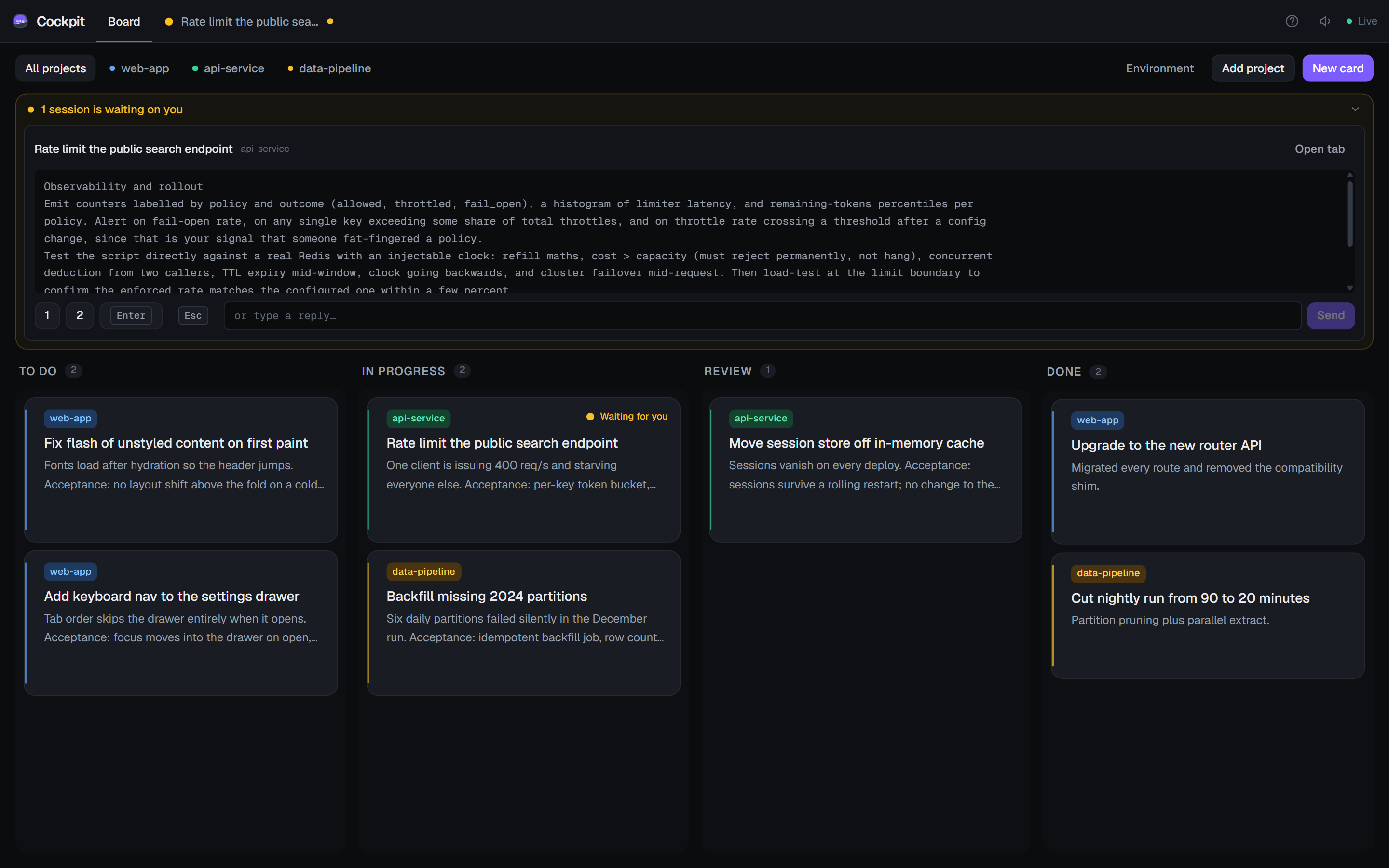The width and height of the screenshot is (1389, 868).
Task: Filter board by data-pipeline project
Action: pyautogui.click(x=329, y=68)
